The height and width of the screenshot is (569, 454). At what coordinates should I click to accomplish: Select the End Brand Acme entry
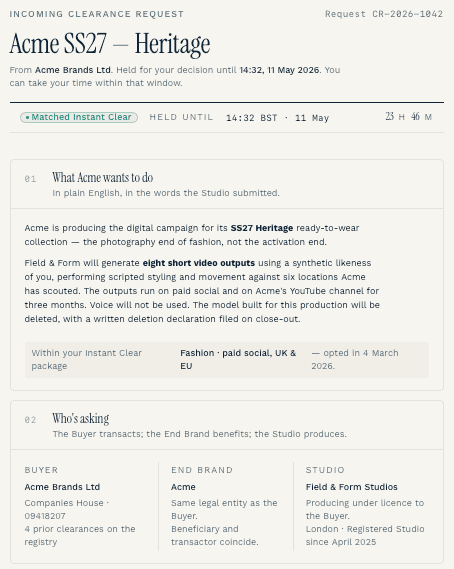(183, 487)
